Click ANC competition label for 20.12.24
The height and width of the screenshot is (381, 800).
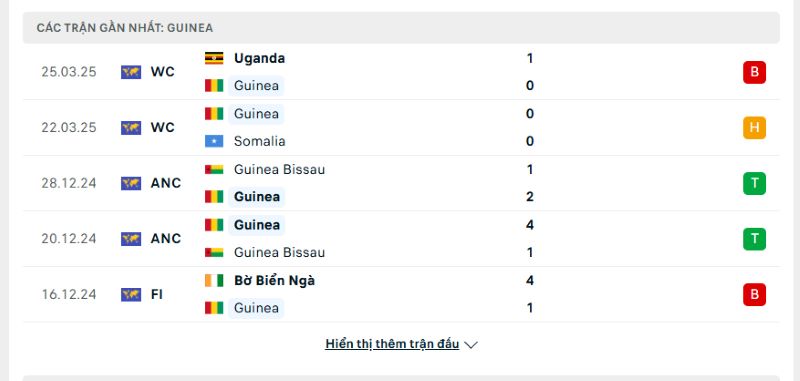(x=165, y=239)
